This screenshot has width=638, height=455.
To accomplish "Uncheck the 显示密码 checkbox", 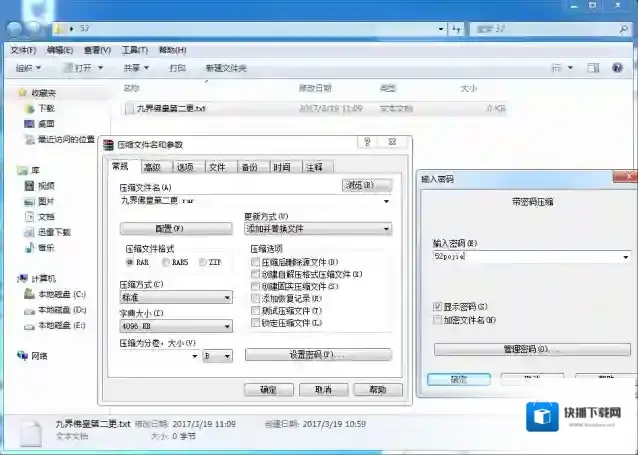I will tap(438, 306).
